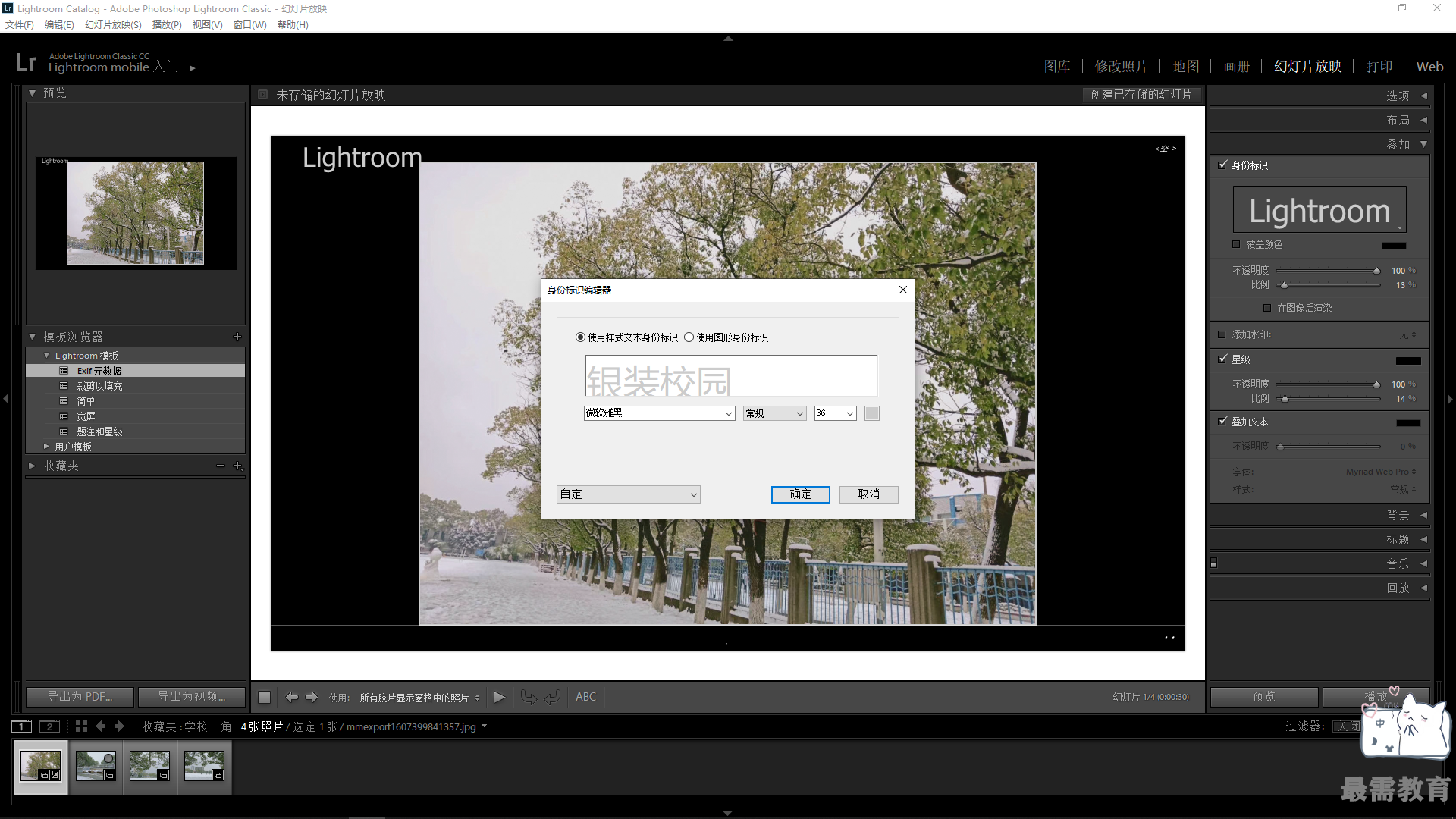Close the identity plate editor dialog
Viewport: 1456px width, 819px height.
point(902,290)
